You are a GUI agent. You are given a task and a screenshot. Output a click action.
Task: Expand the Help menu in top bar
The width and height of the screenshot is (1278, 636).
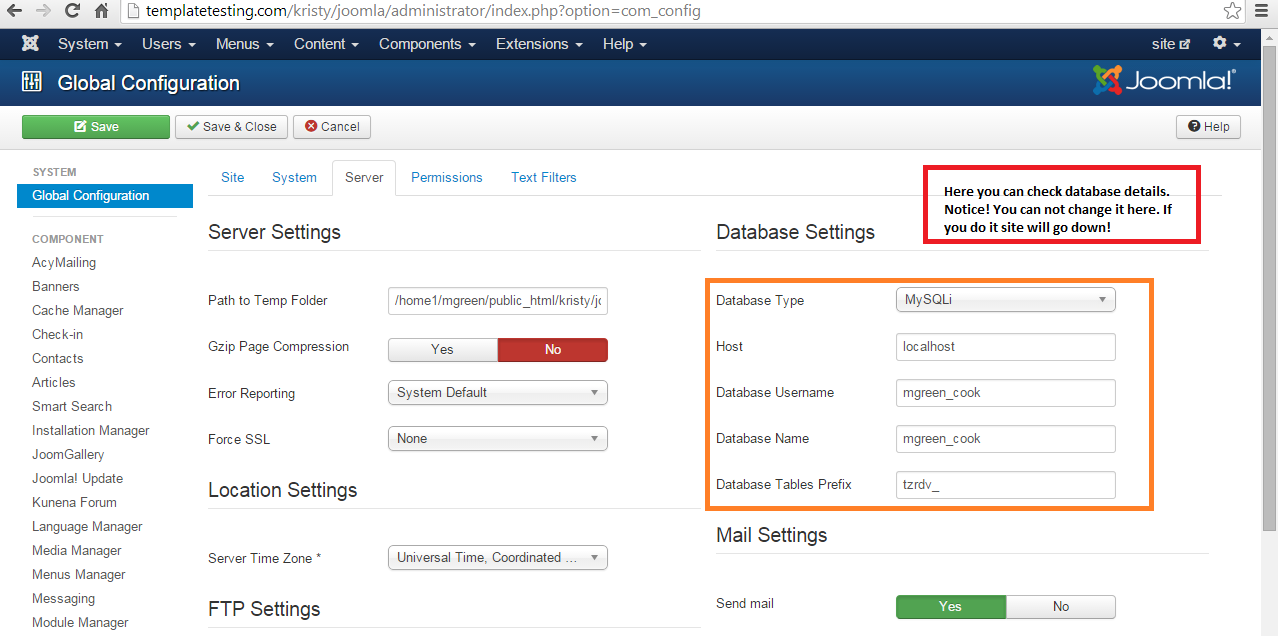click(624, 44)
